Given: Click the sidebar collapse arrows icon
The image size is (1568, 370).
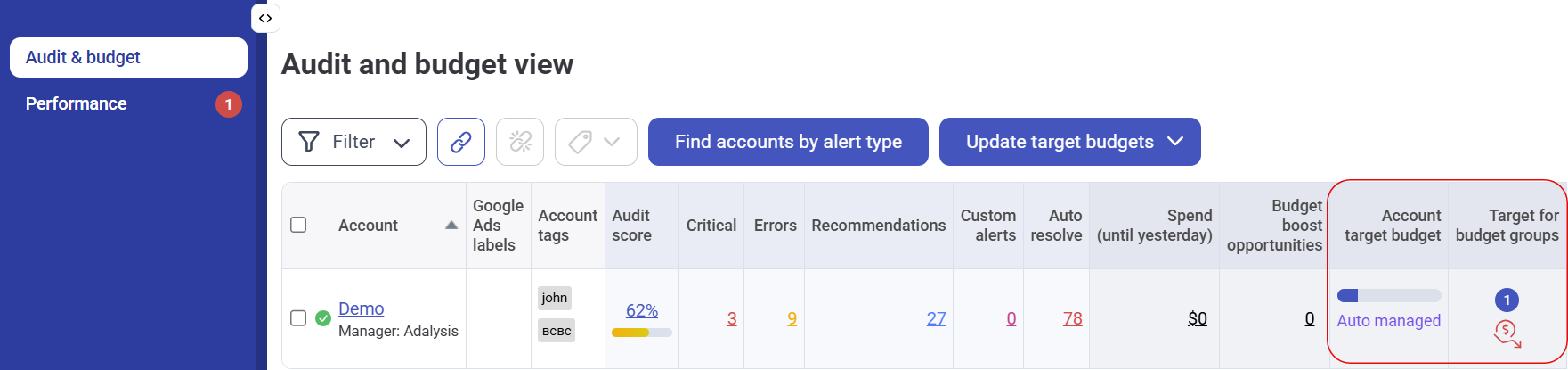Looking at the screenshot, I should click(265, 18).
